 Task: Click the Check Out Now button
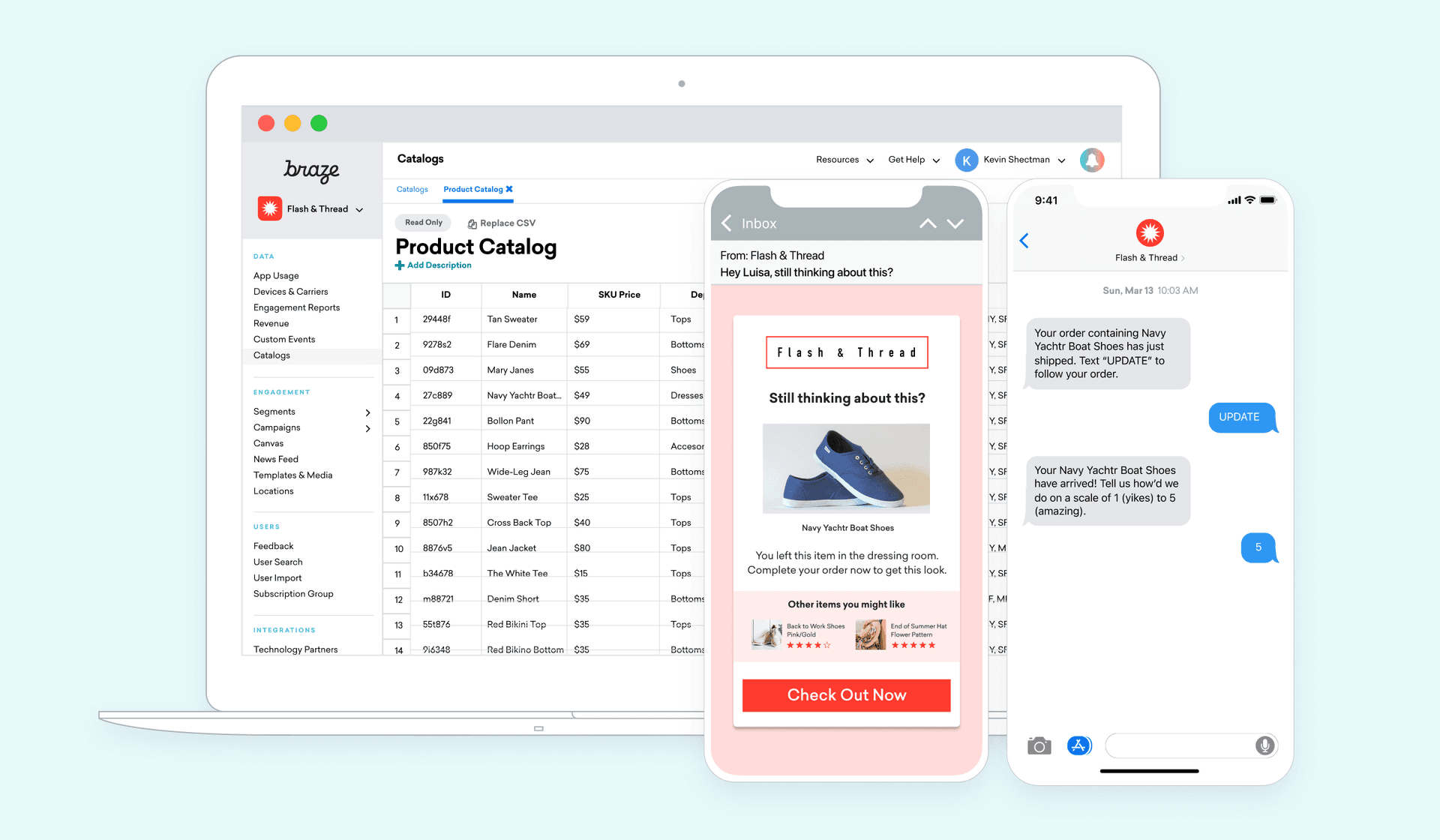click(847, 694)
